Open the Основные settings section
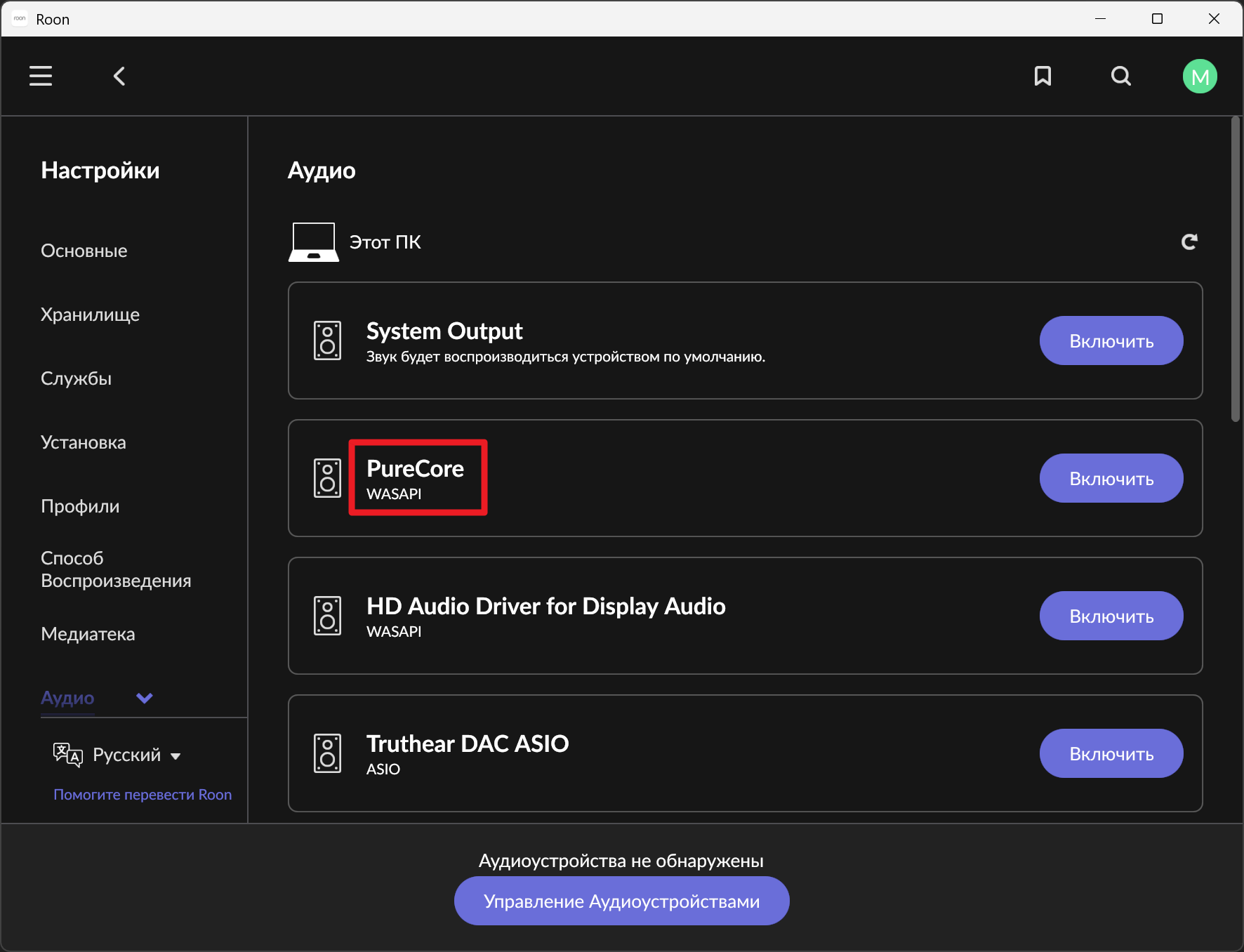 (84, 251)
